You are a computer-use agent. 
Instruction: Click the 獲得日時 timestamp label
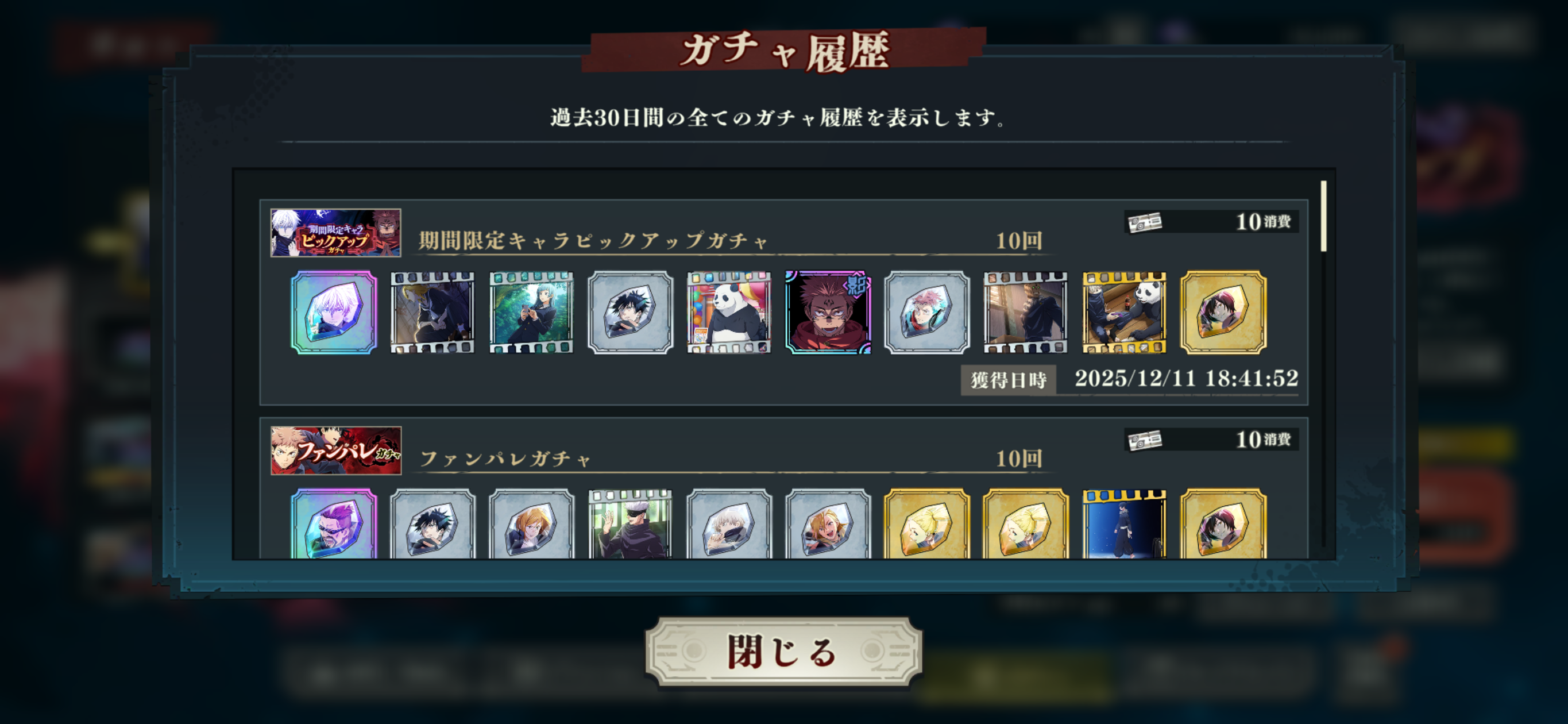tap(1008, 380)
